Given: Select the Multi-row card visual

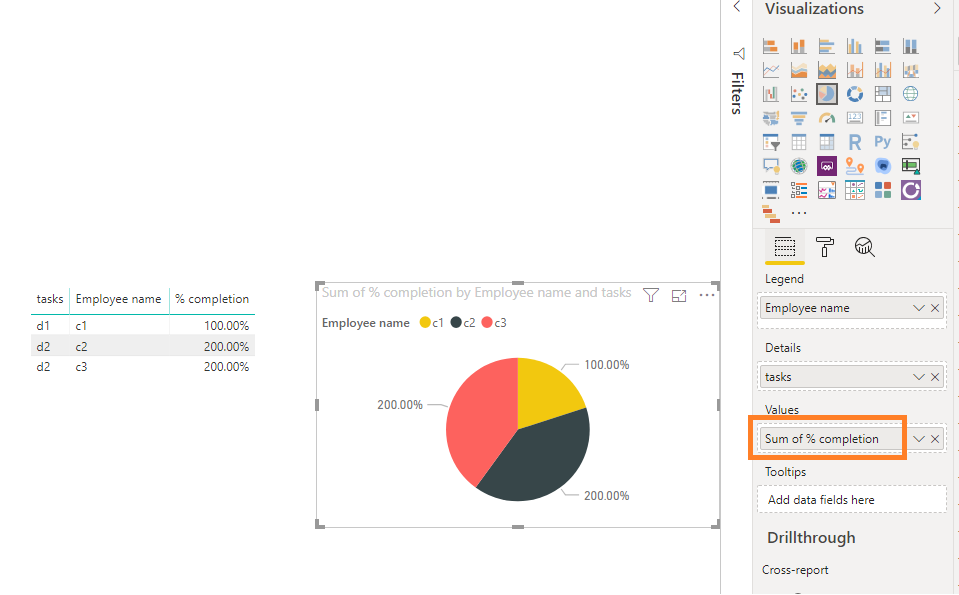Looking at the screenshot, I should coord(883,118).
